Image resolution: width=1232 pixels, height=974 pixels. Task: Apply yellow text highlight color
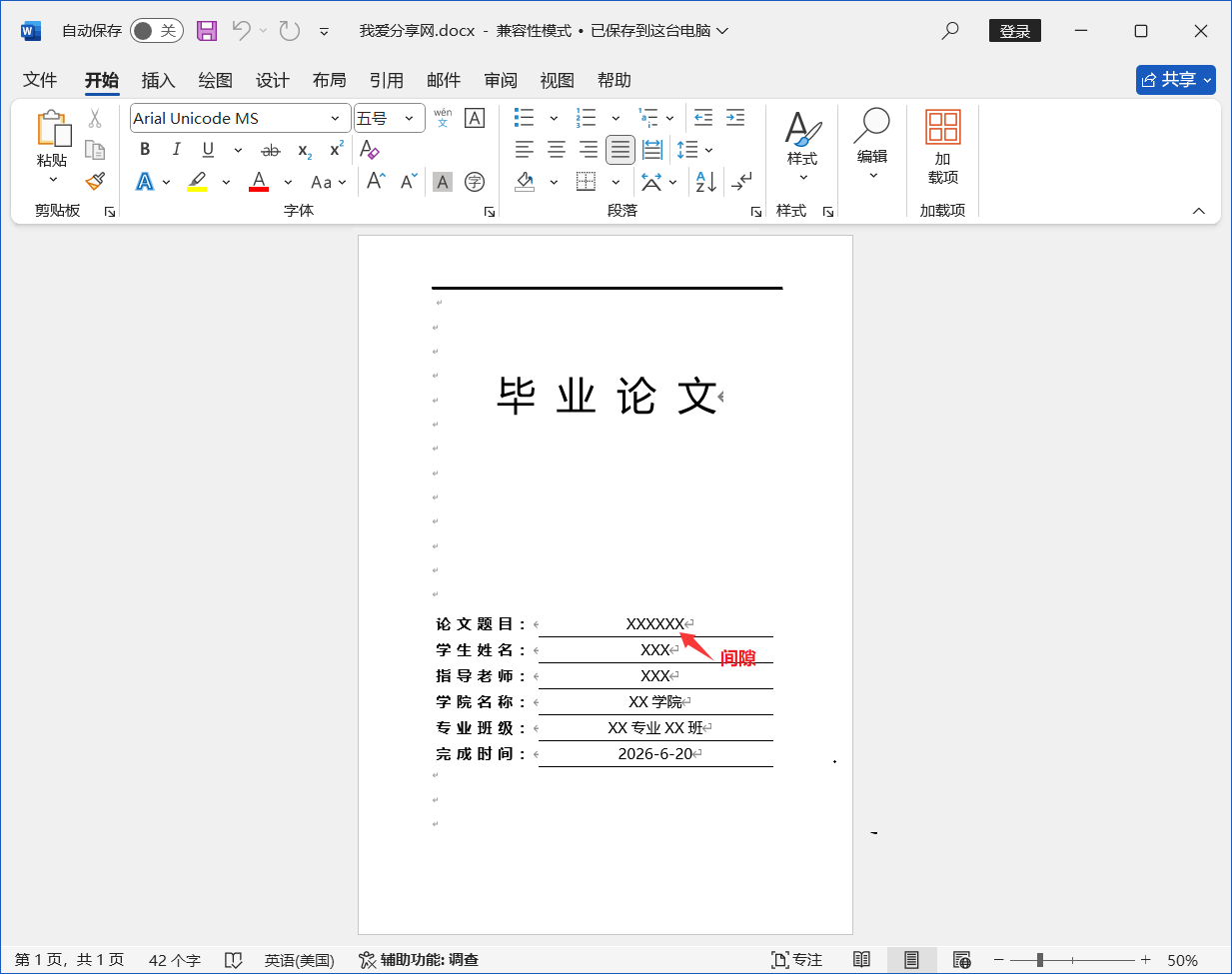[198, 182]
